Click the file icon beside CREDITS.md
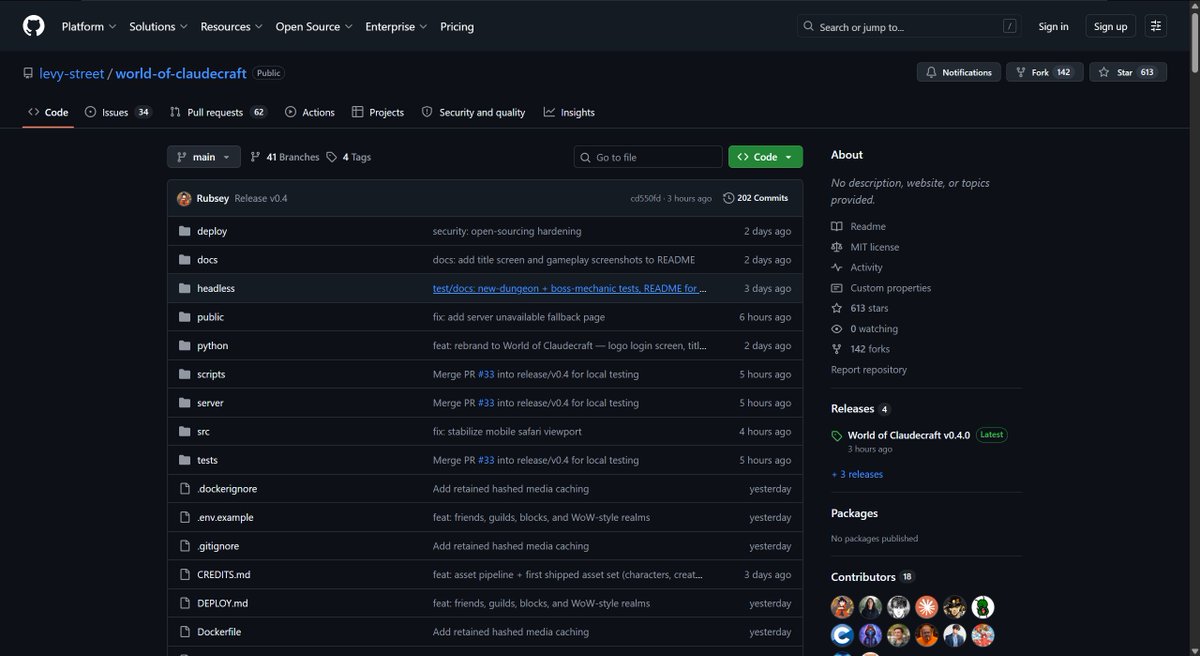This screenshot has height=656, width=1200. click(x=184, y=575)
